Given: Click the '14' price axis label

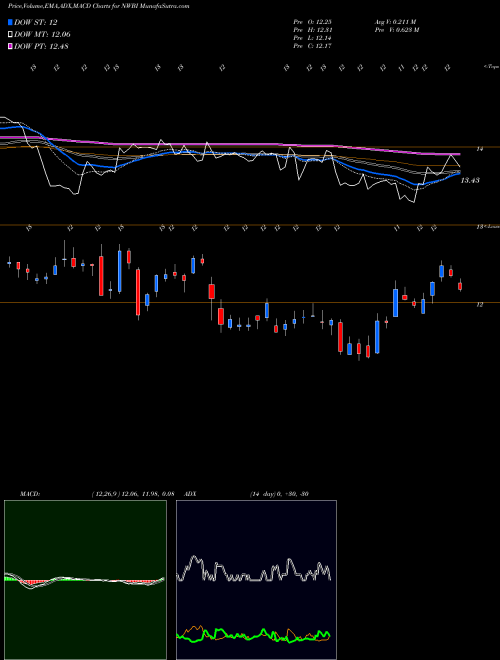Looking at the screenshot, I should coord(479,149).
